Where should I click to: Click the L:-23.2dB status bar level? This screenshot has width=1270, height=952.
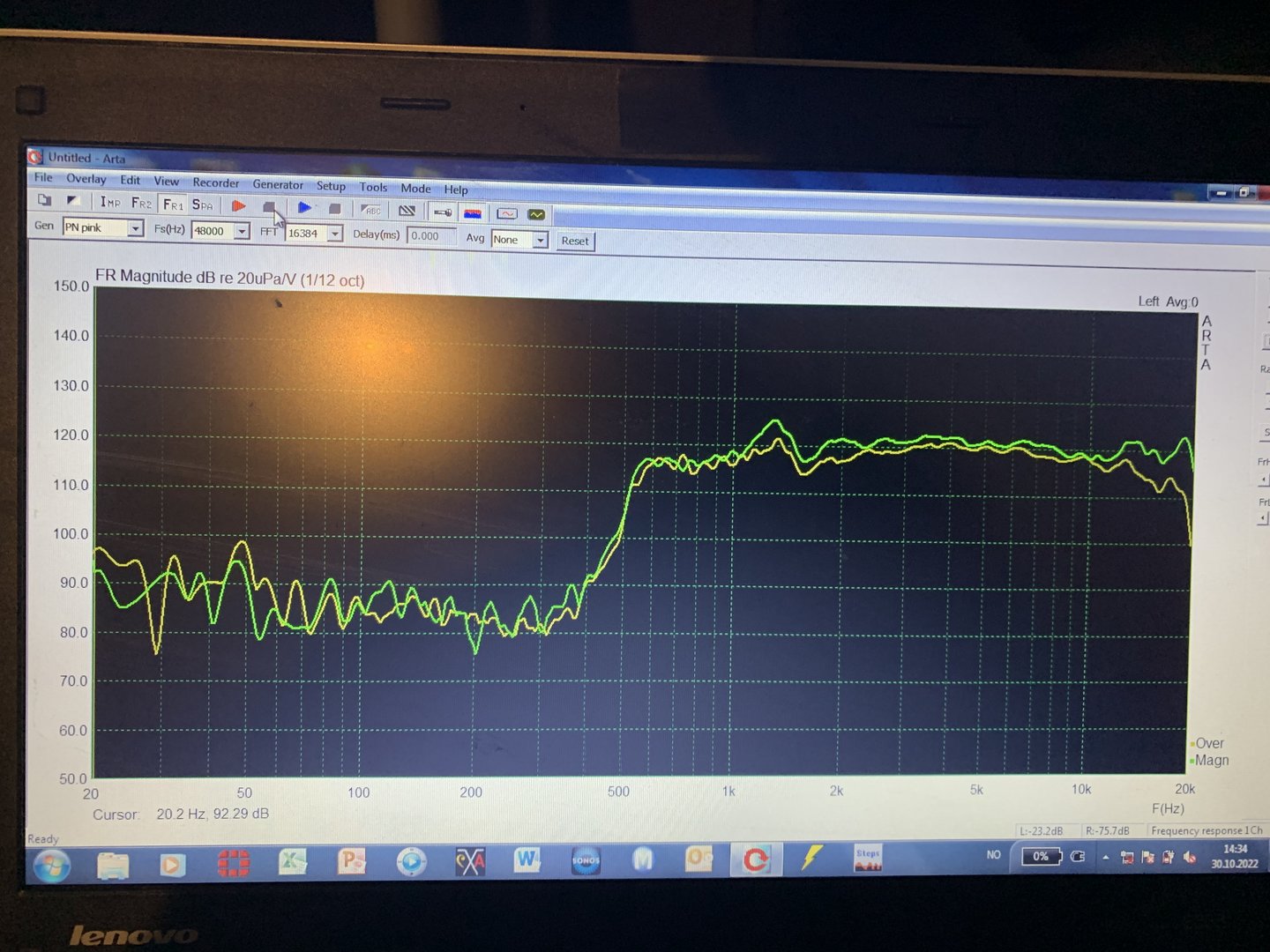1042,830
